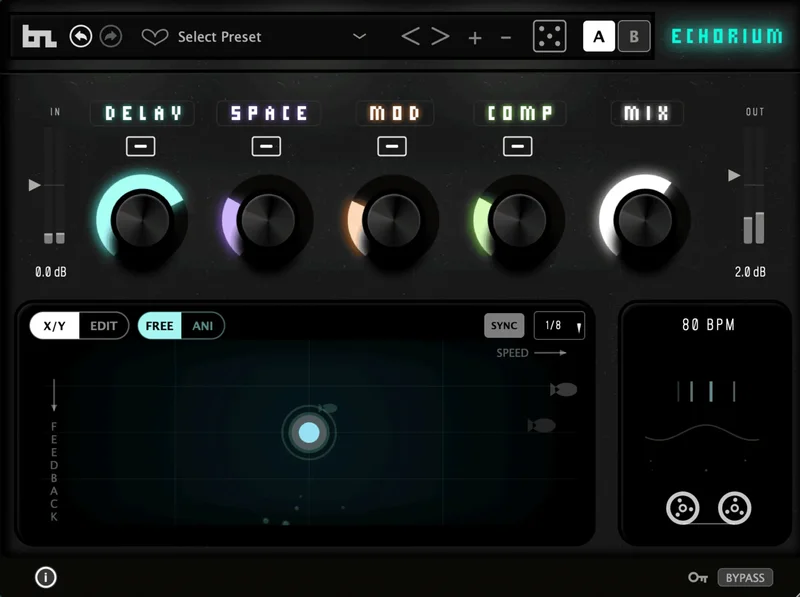Open the info icon

tap(46, 577)
